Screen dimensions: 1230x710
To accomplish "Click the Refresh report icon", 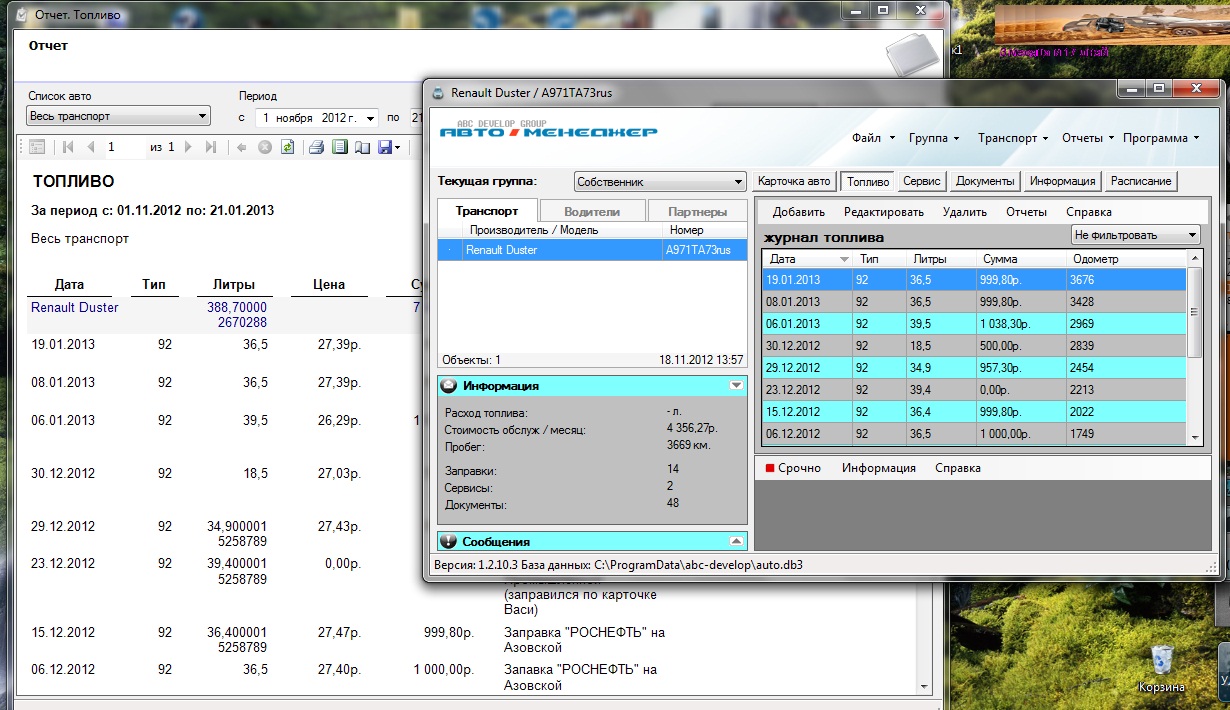I will click(287, 147).
